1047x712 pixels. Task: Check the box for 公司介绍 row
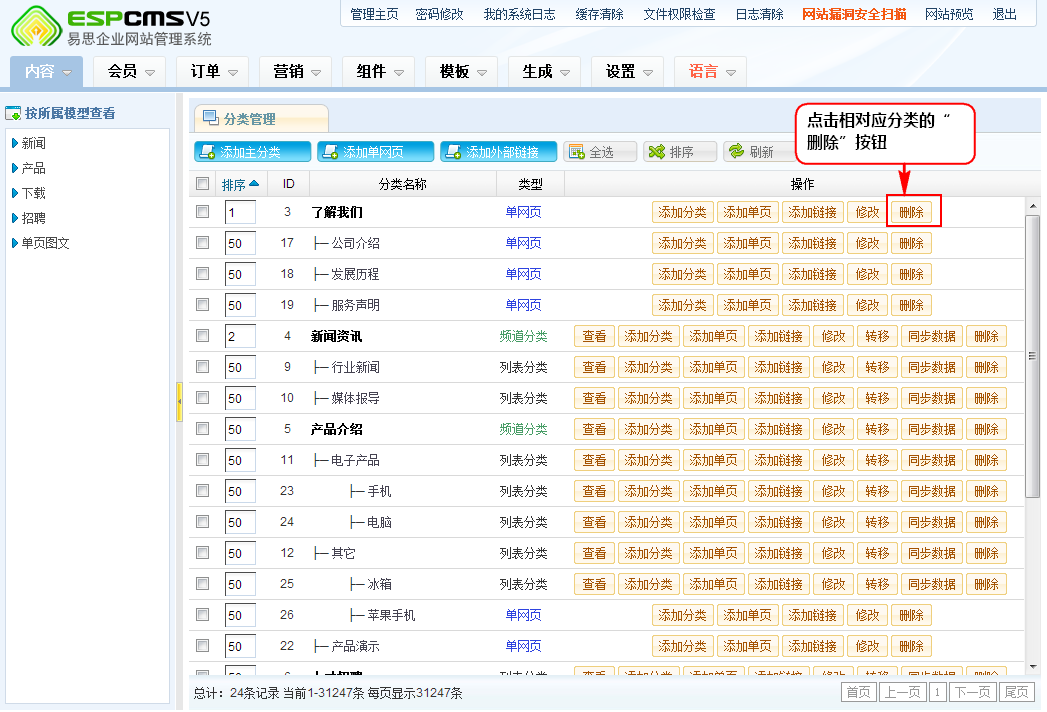click(202, 242)
